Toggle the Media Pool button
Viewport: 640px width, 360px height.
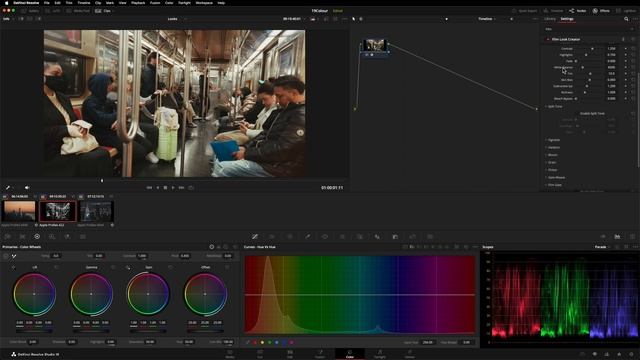78,11
